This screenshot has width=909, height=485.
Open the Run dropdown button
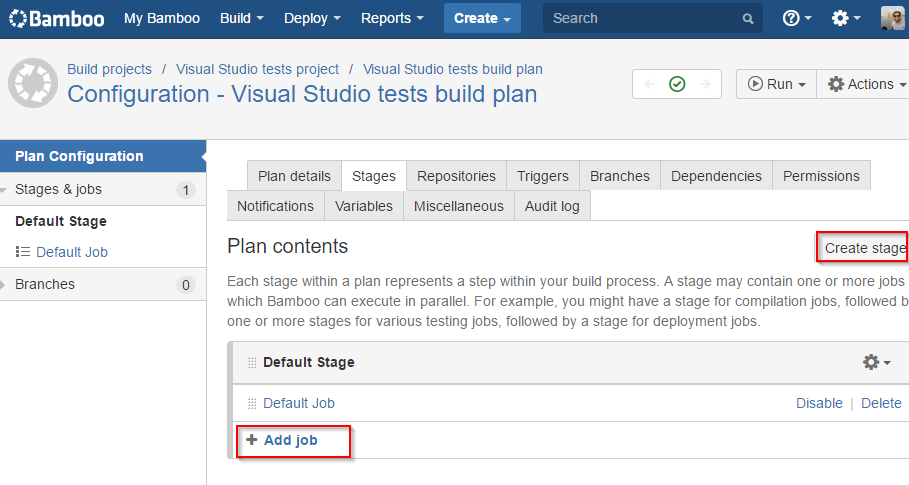776,84
